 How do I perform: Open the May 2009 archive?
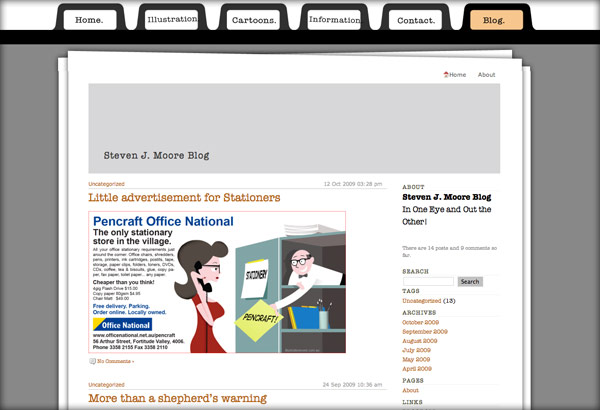click(416, 359)
